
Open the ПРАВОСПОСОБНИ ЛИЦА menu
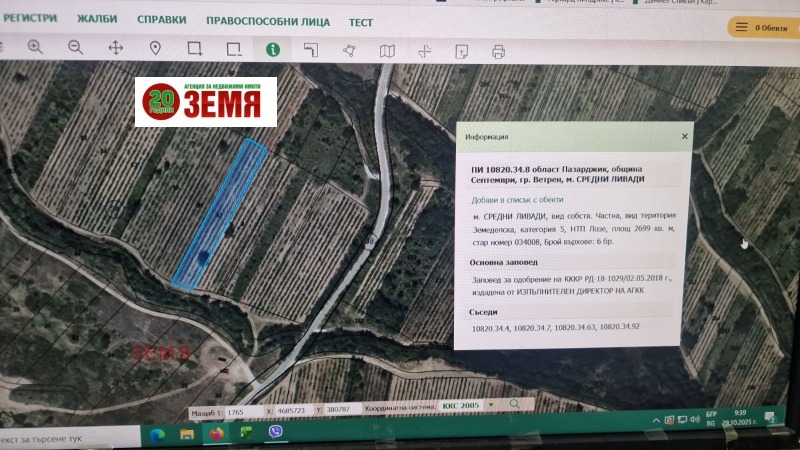268,21
